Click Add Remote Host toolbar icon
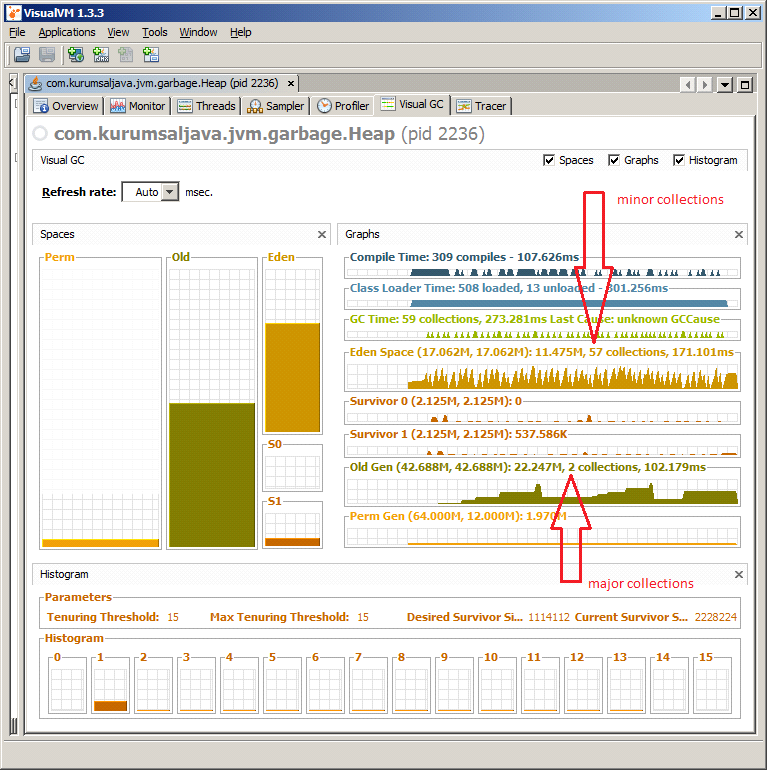 coord(76,55)
